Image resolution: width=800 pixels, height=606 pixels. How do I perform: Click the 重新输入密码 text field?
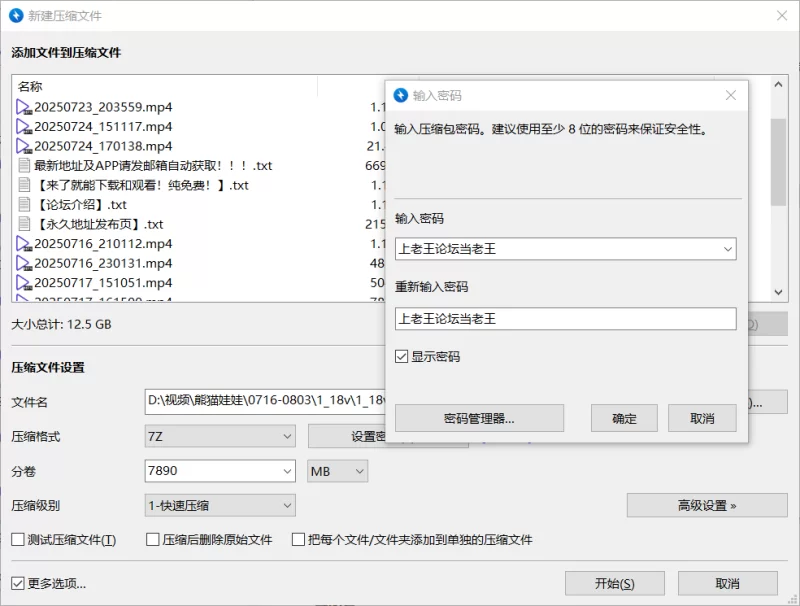tap(565, 319)
